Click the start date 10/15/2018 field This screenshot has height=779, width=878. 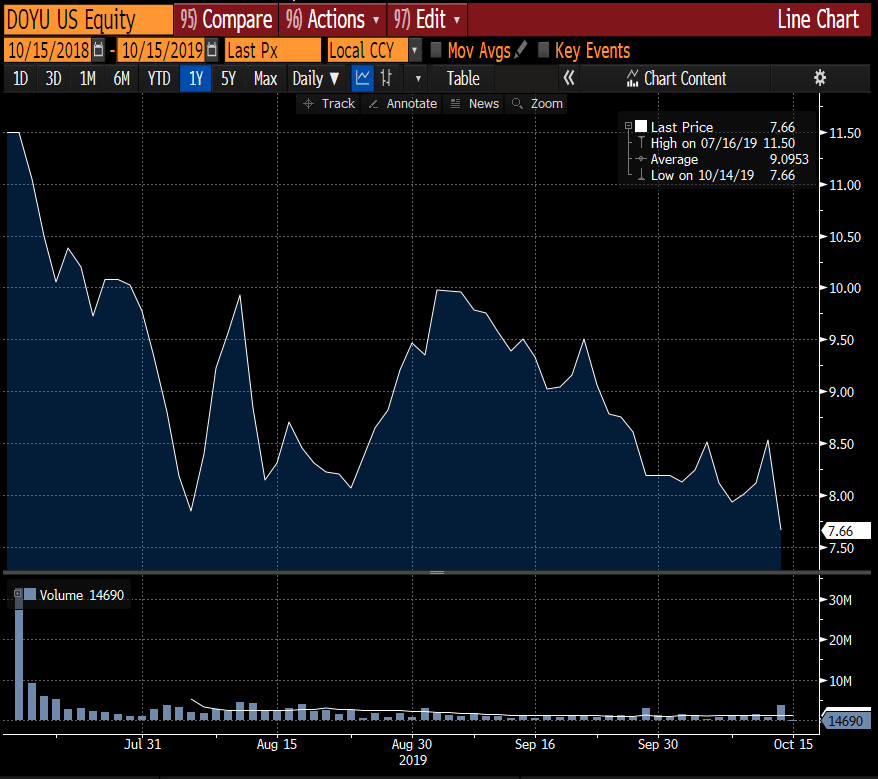pyautogui.click(x=48, y=50)
